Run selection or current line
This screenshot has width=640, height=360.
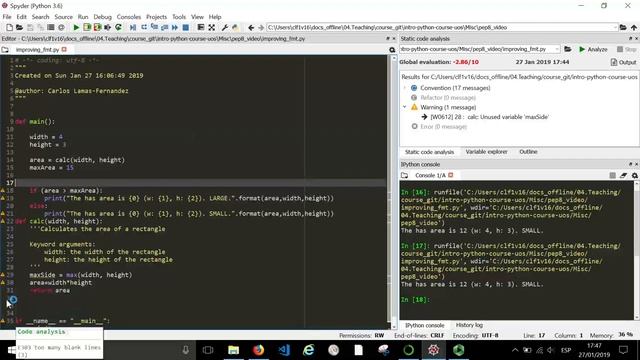(108, 27)
